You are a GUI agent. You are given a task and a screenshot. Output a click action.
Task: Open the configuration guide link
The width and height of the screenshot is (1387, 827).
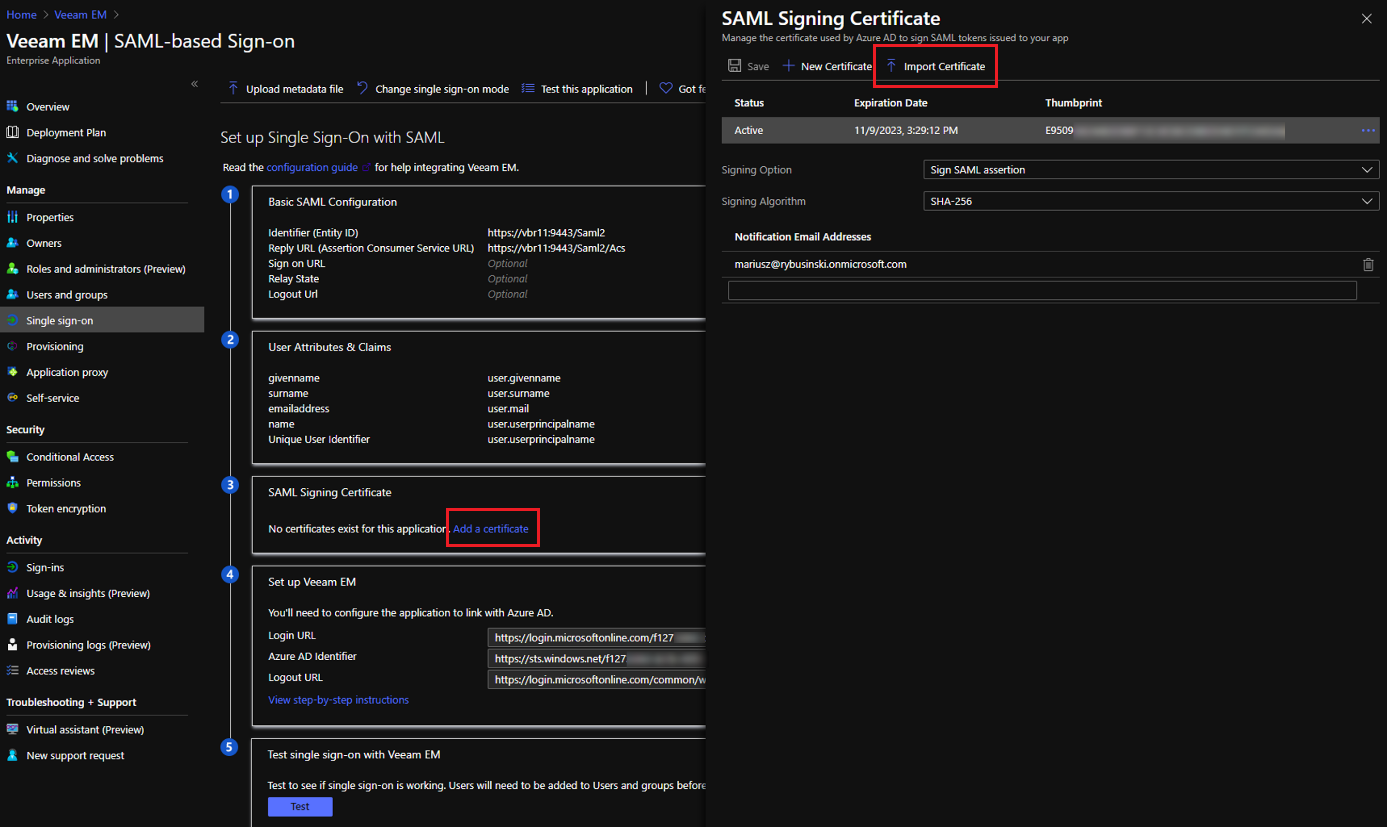click(x=312, y=167)
